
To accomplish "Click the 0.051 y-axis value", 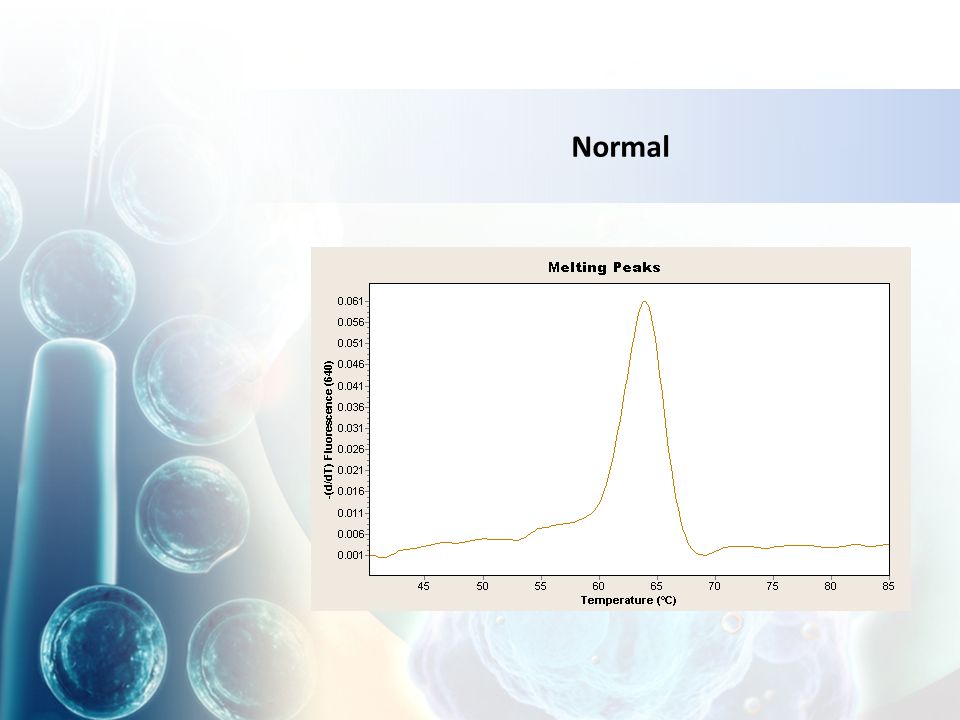I will click(350, 343).
